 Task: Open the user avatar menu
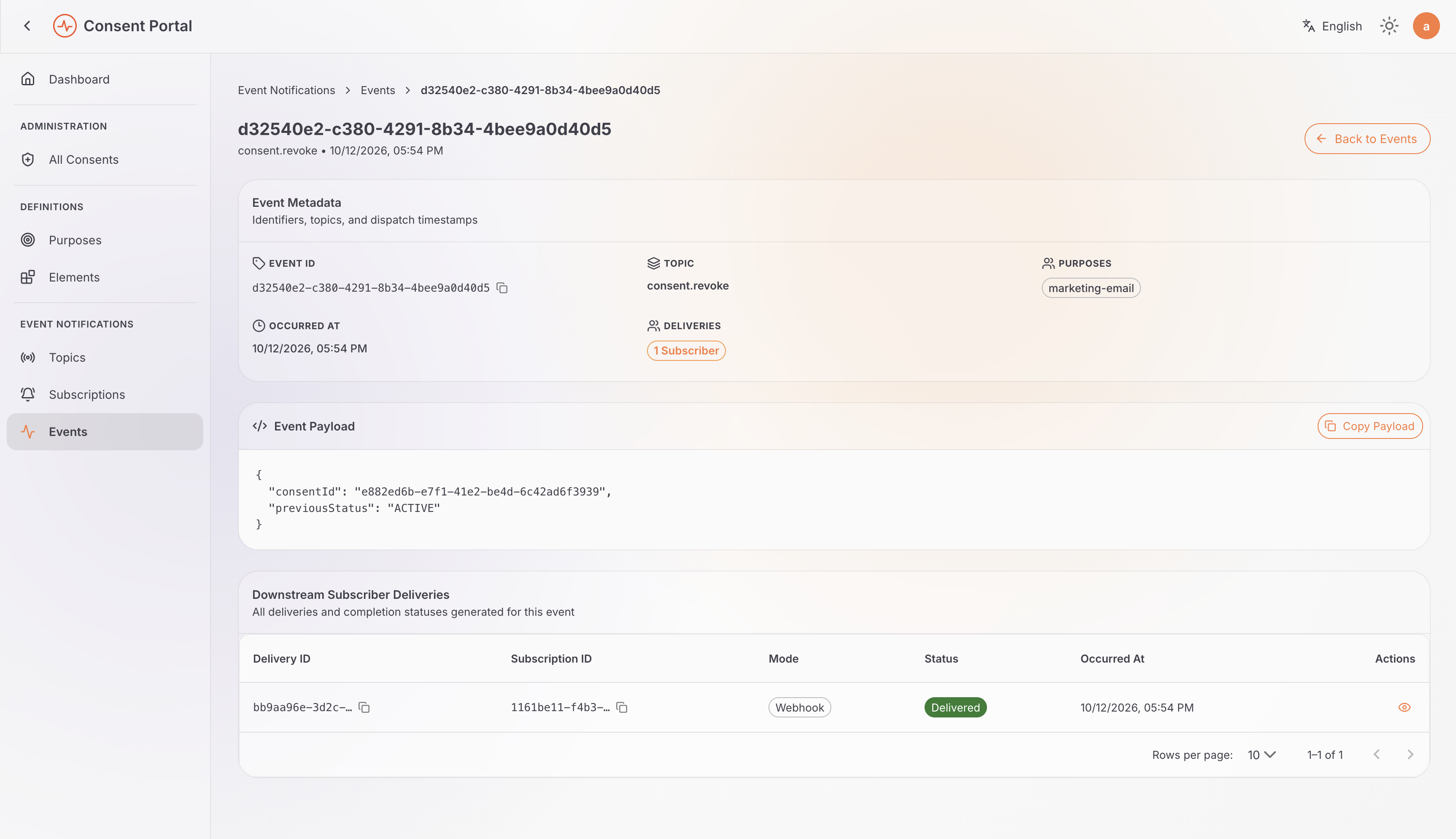[x=1426, y=26]
